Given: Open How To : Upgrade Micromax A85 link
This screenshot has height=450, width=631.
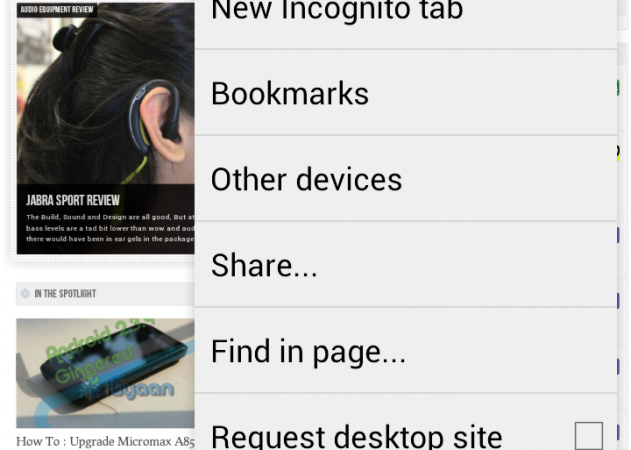Looking at the screenshot, I should [x=105, y=441].
